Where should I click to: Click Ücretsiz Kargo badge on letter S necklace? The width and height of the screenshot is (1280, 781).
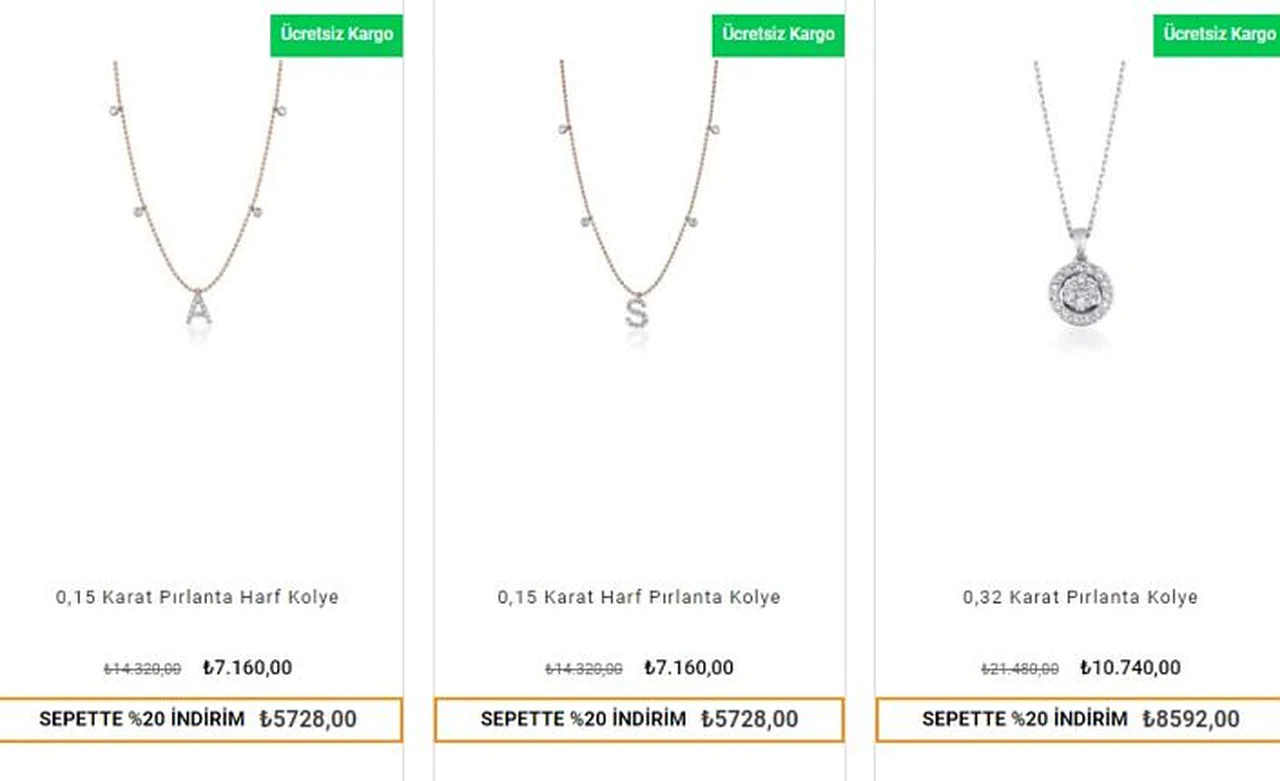pos(778,35)
